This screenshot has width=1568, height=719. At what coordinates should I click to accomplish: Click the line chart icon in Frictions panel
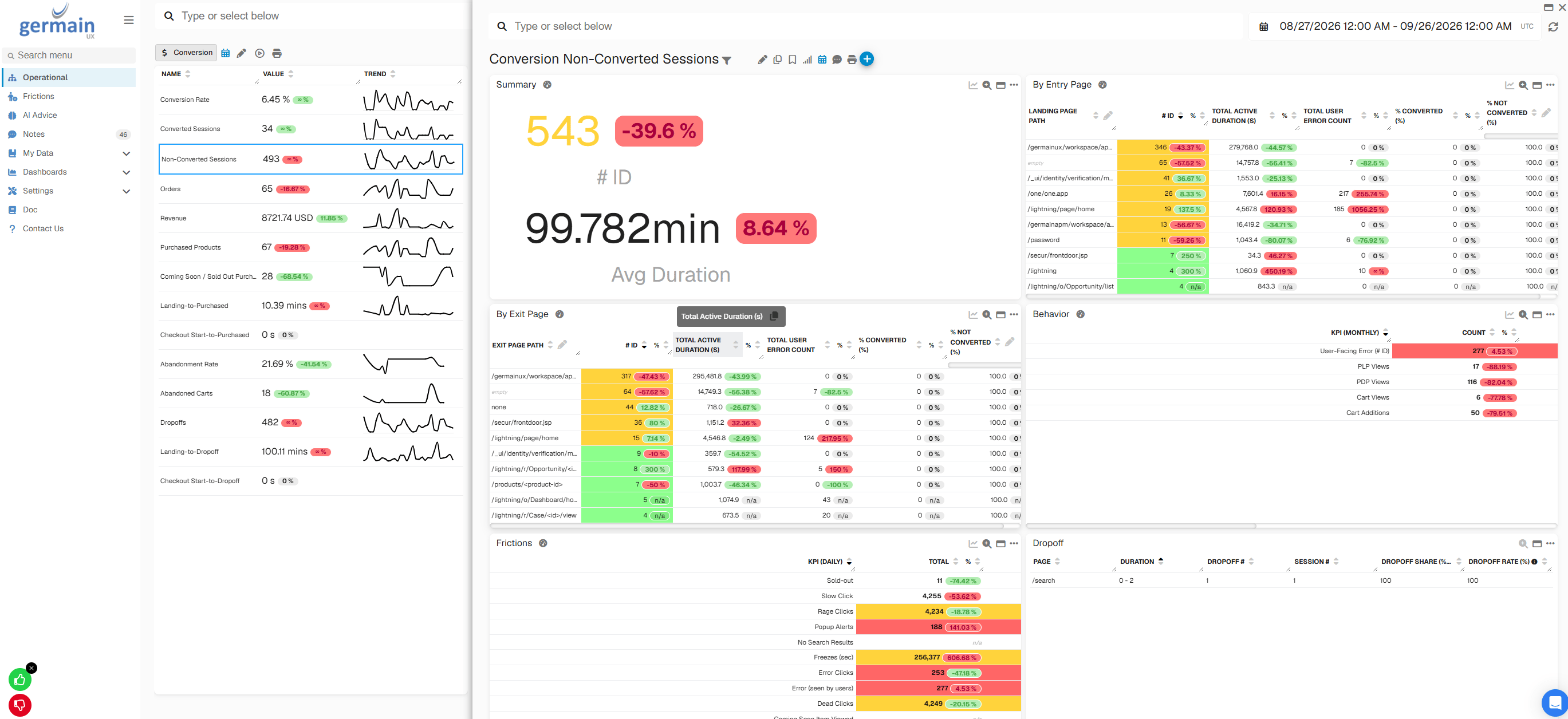pos(974,544)
